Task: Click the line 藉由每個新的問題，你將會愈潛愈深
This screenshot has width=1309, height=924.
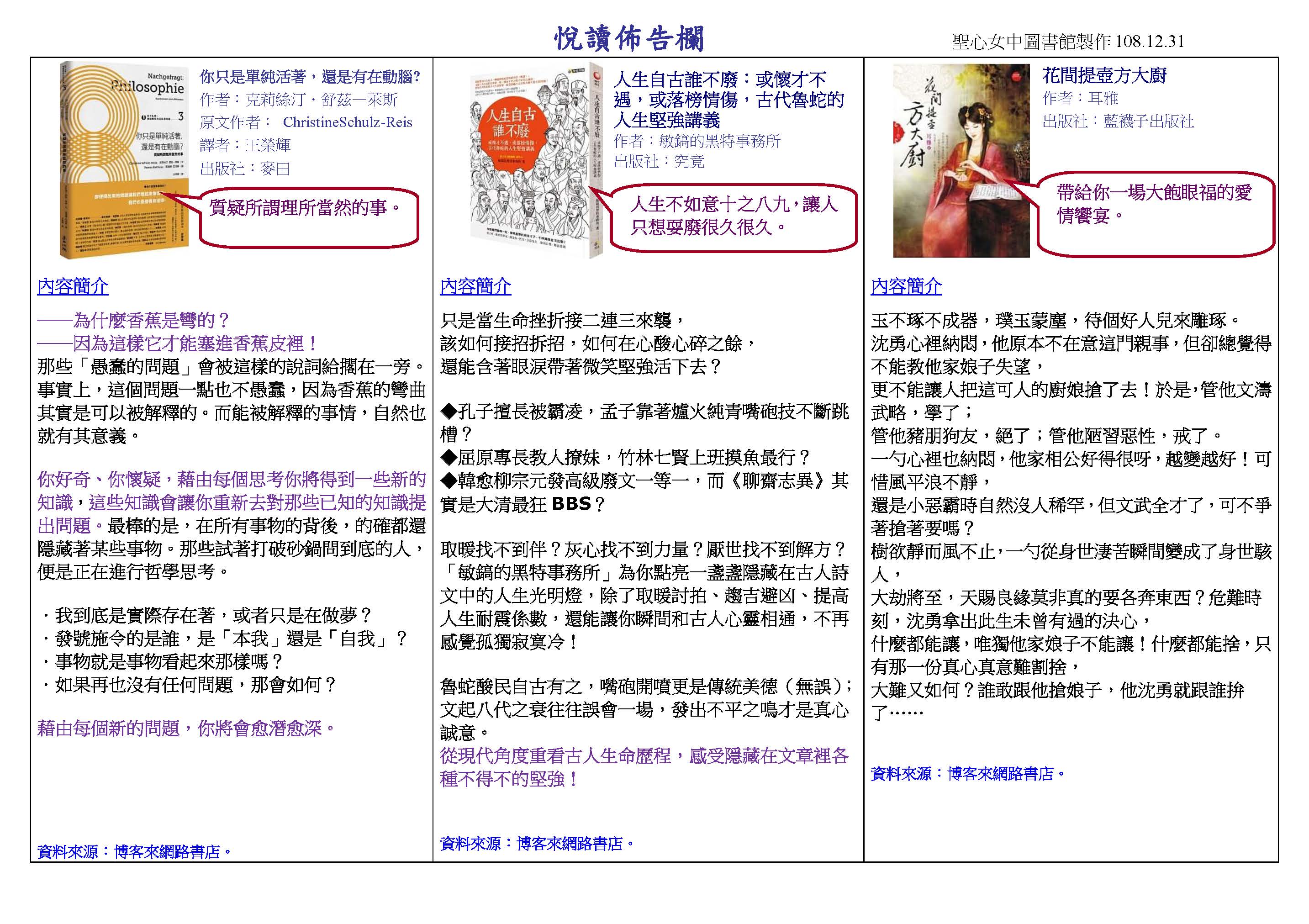Action: coord(188,729)
